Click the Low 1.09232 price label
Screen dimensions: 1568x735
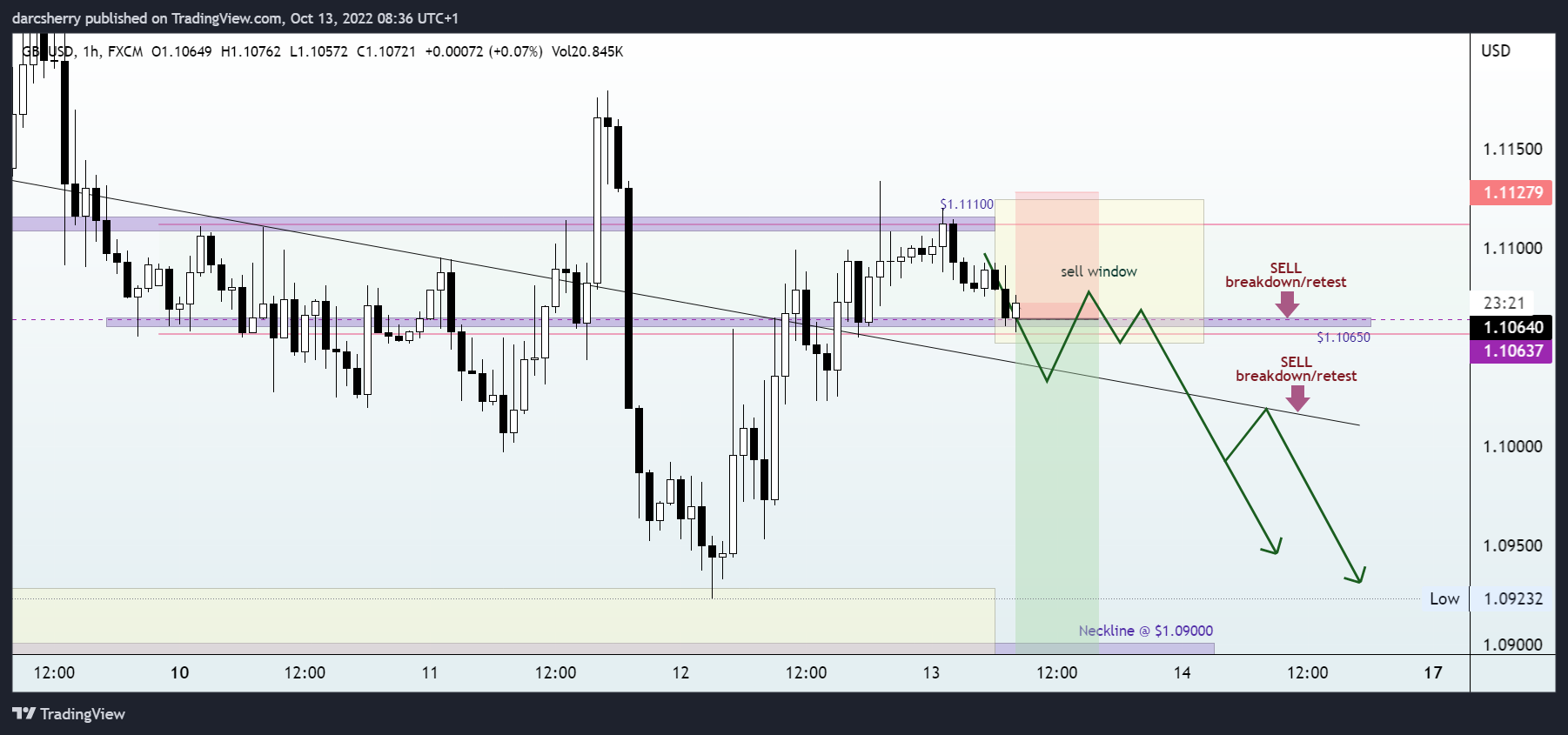point(1487,598)
